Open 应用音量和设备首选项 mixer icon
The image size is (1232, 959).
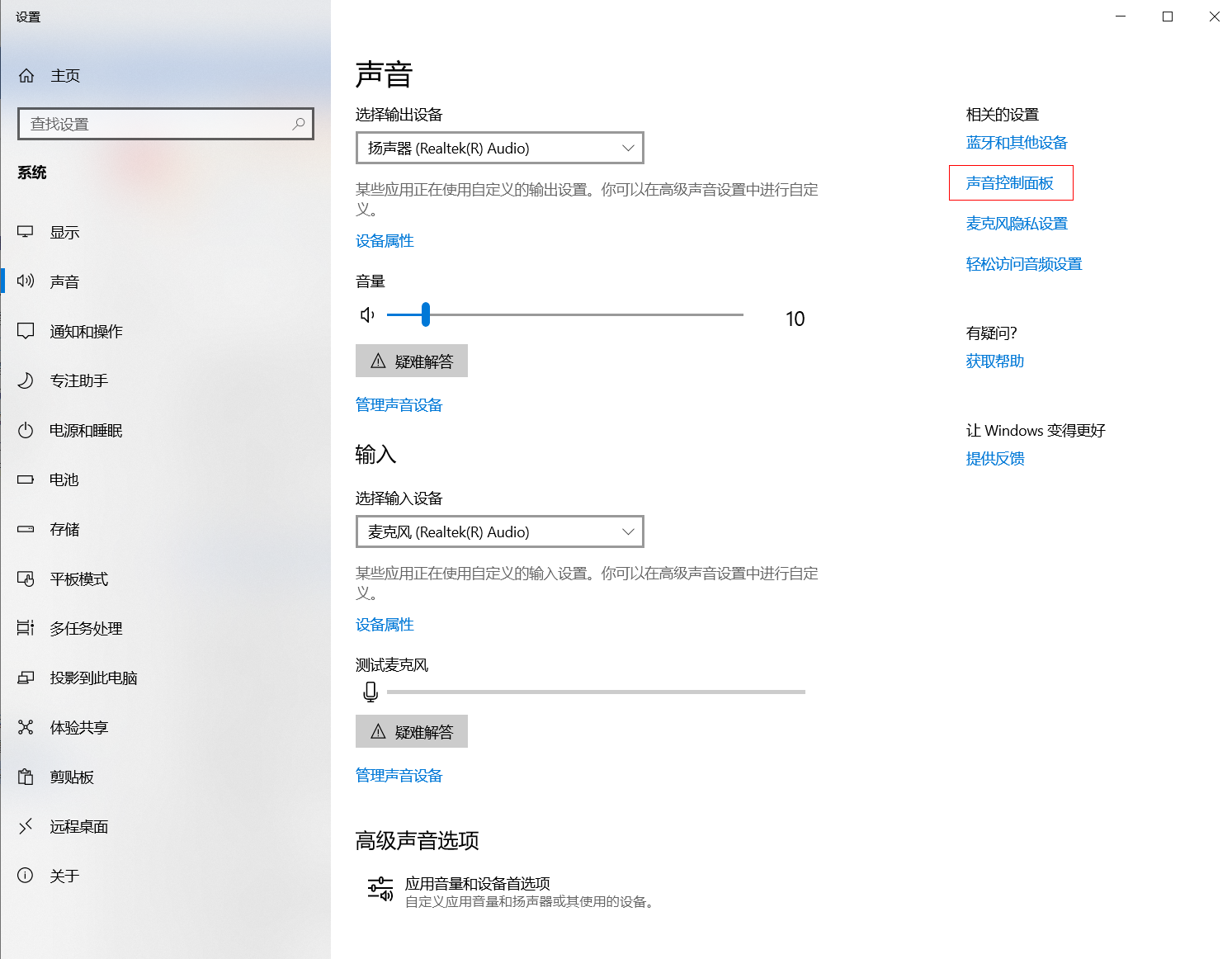[380, 889]
